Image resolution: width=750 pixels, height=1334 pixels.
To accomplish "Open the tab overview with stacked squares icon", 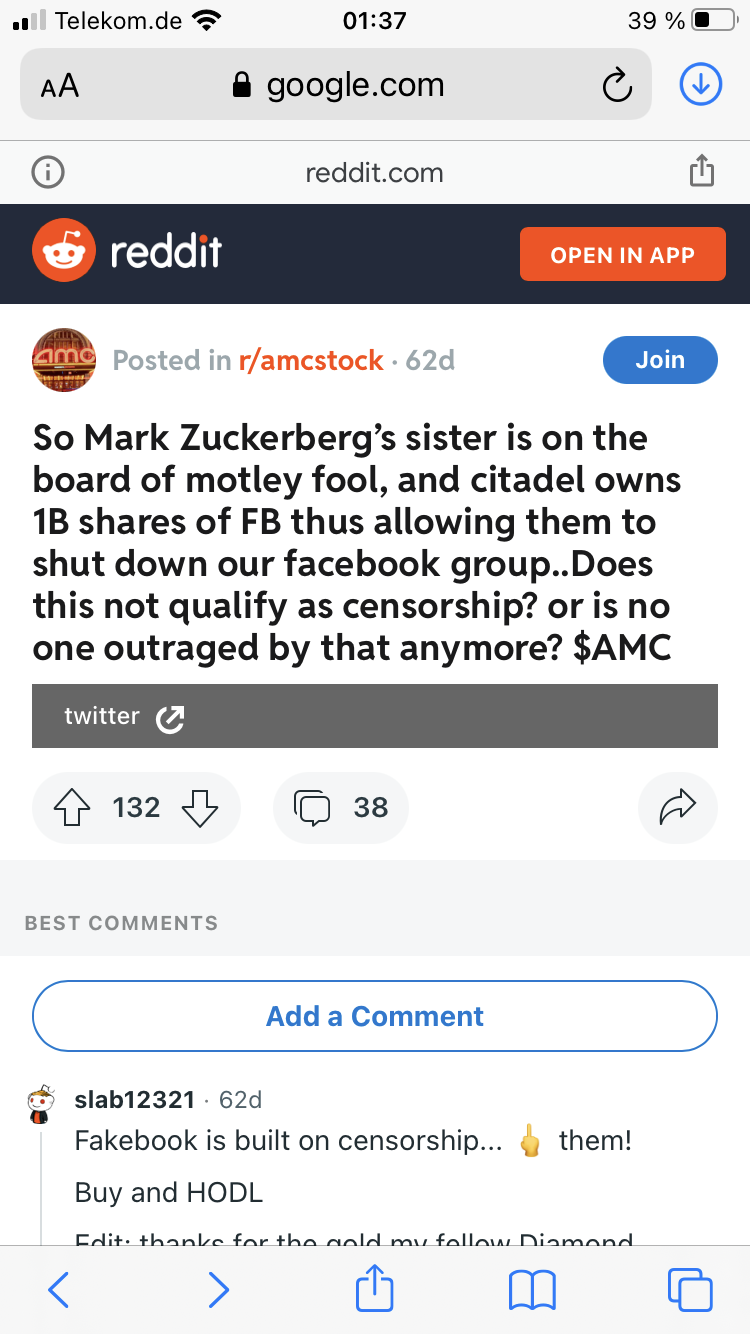I will point(689,1290).
